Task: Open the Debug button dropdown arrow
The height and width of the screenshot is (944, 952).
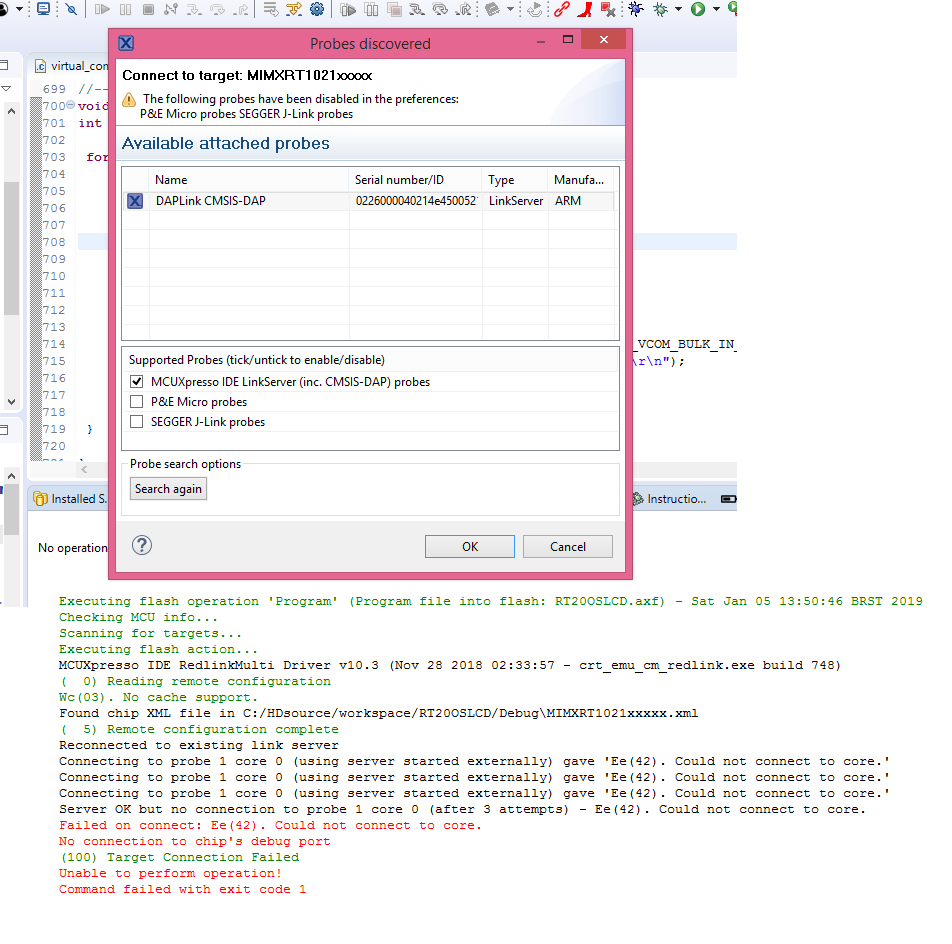Action: coord(678,10)
